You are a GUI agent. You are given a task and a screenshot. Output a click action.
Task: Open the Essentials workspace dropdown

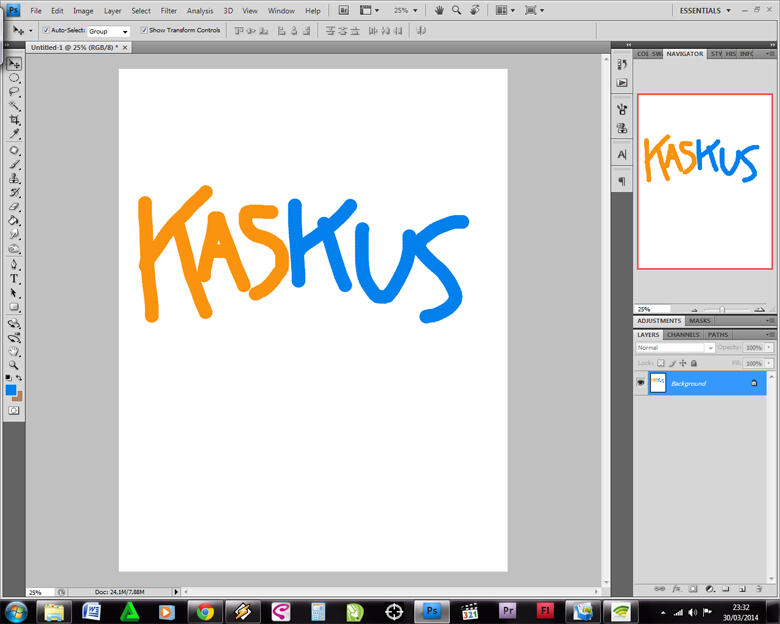click(x=705, y=10)
